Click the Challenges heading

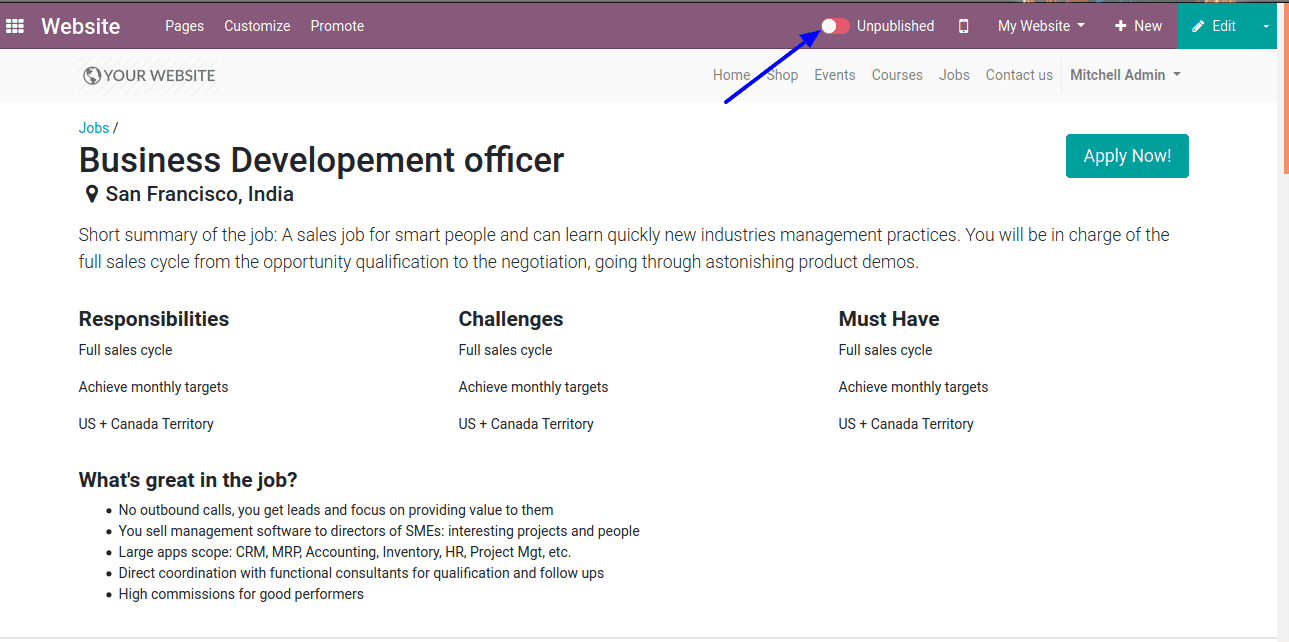coord(511,319)
